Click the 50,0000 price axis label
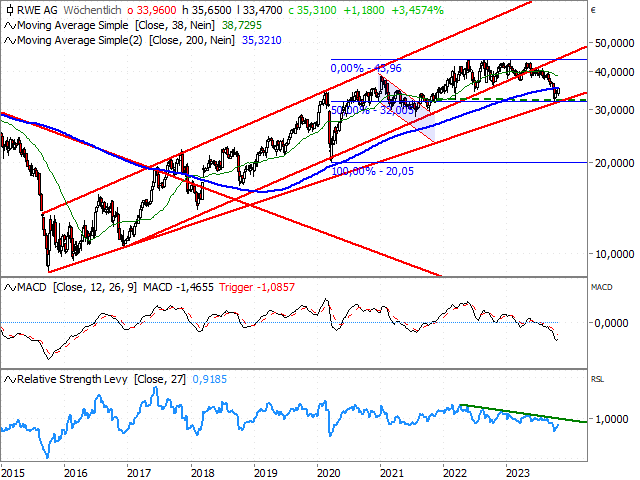Viewport: 640px width, 480px height. click(614, 43)
